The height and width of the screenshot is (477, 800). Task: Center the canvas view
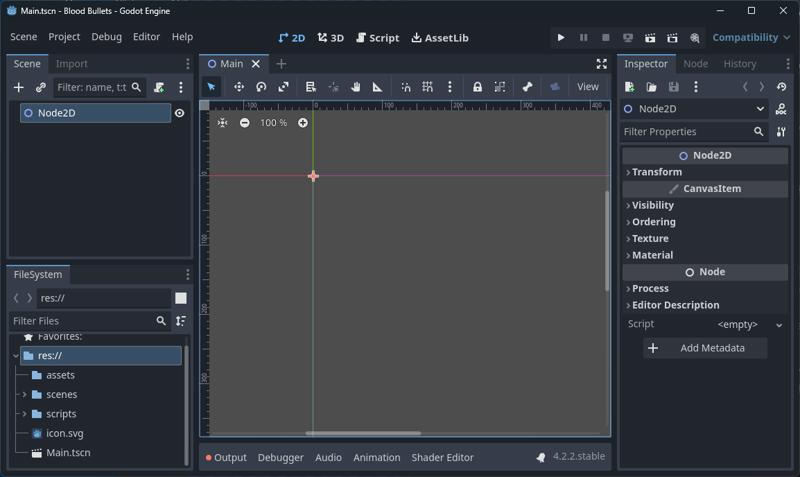point(222,122)
